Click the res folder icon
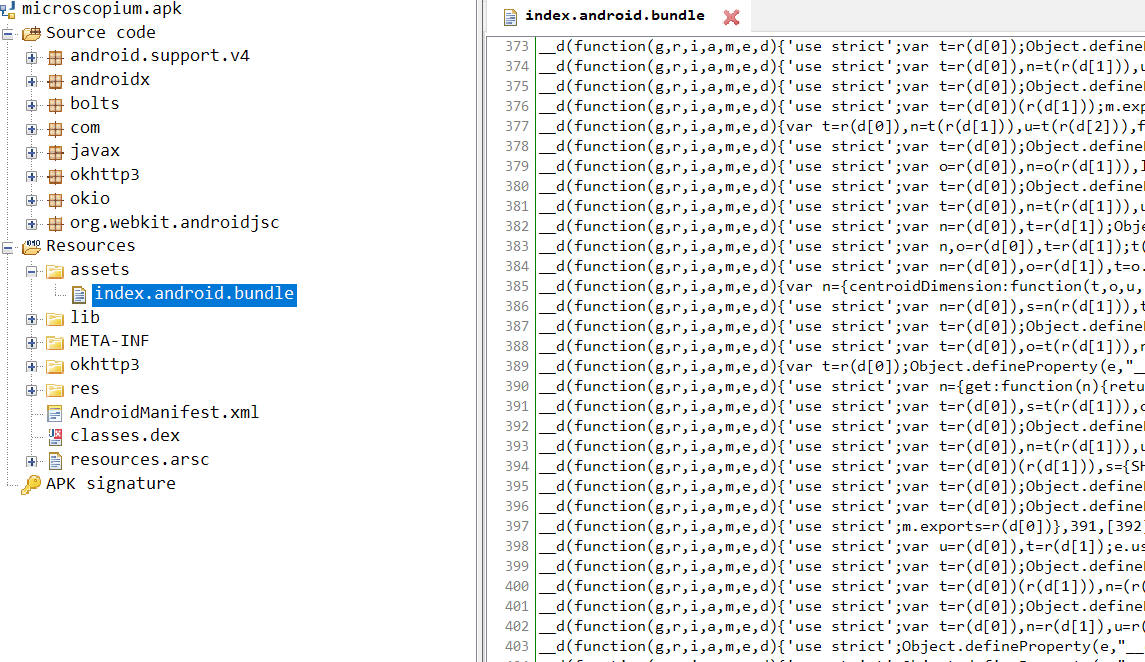1145x662 pixels. tap(55, 389)
